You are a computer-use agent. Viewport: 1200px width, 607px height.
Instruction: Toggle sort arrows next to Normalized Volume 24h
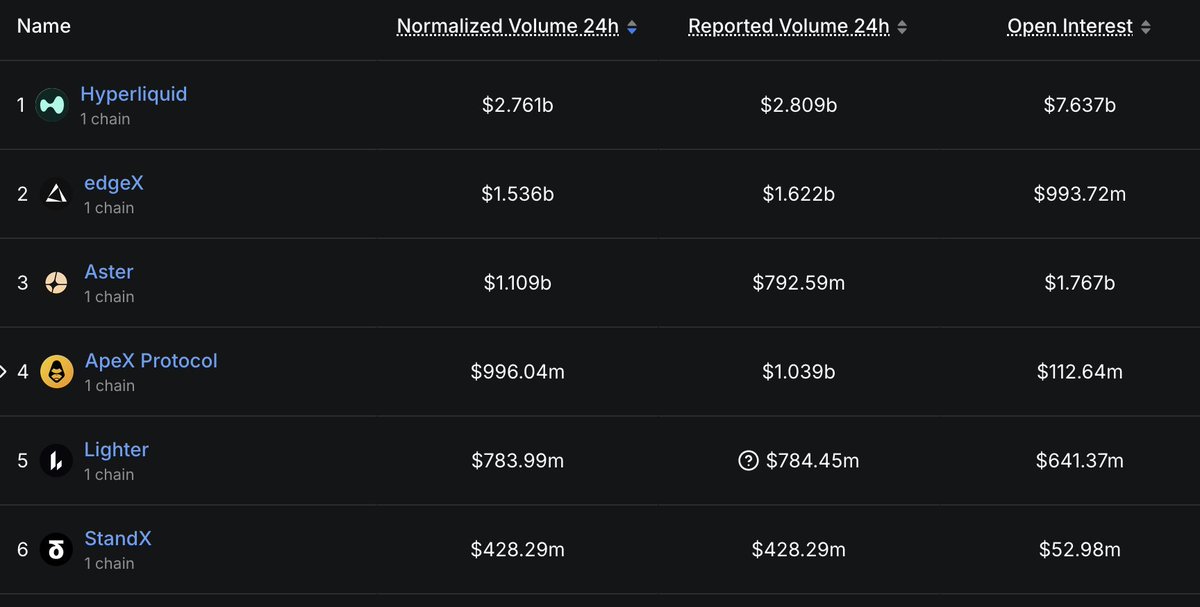(632, 28)
